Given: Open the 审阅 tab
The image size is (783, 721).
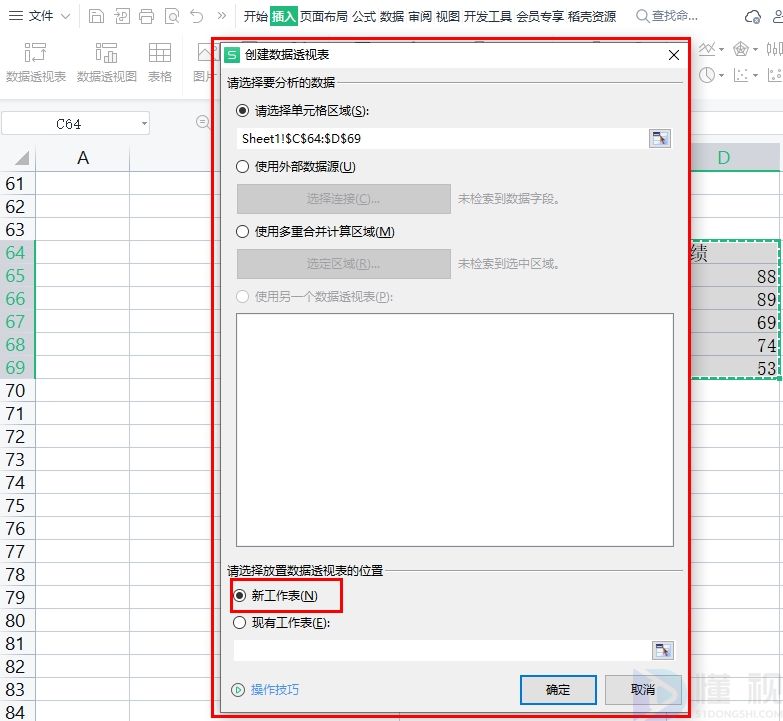Looking at the screenshot, I should 419,16.
